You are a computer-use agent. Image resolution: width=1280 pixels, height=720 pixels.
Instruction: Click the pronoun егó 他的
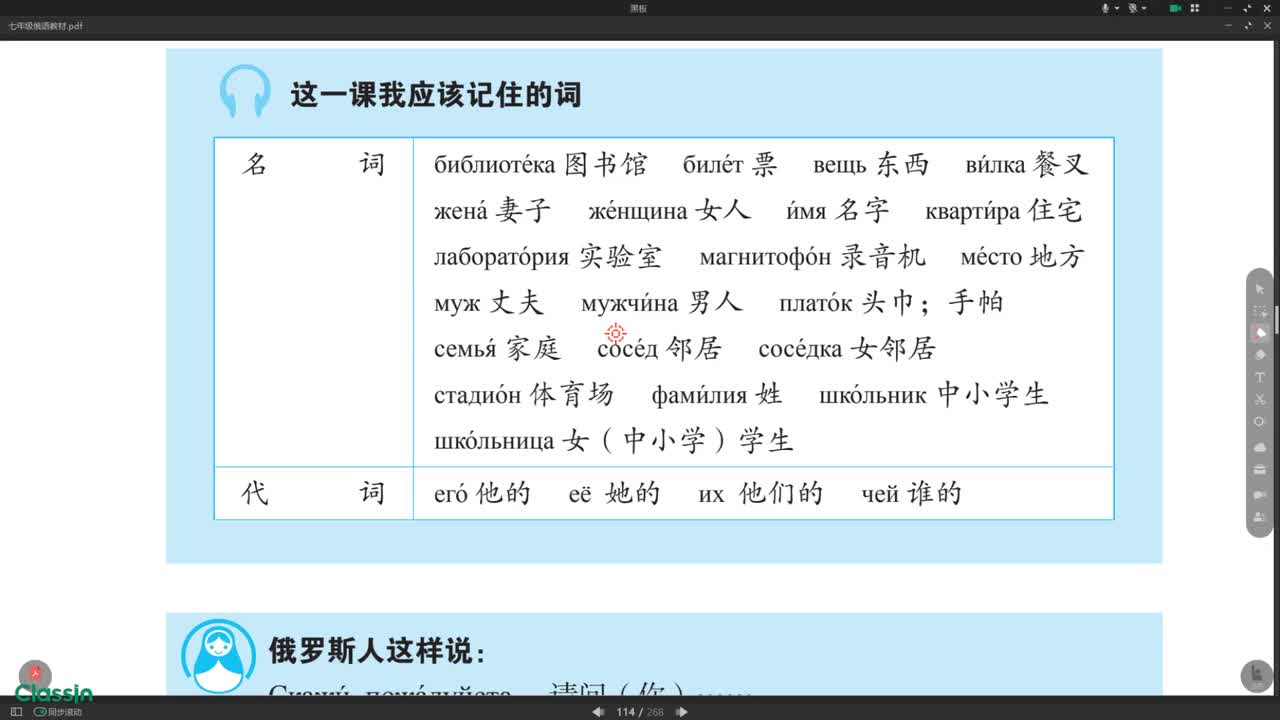pyautogui.click(x=482, y=493)
